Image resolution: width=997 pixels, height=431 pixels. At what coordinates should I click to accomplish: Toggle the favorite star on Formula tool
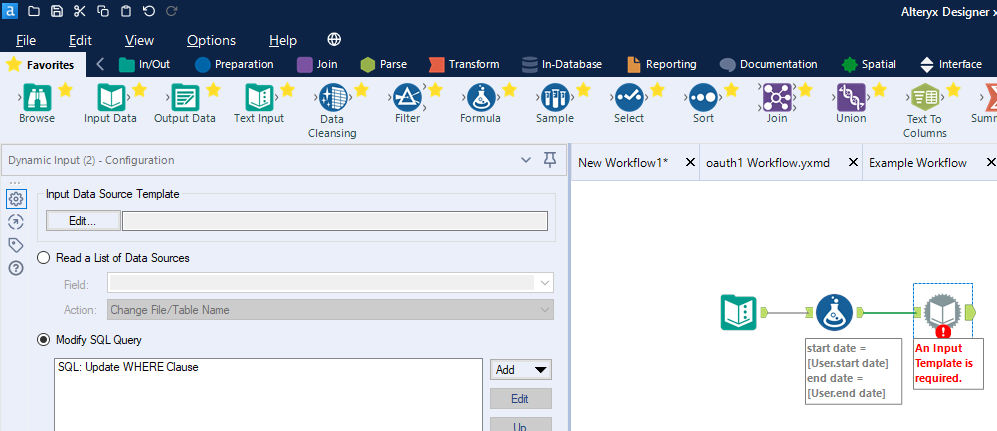click(x=509, y=90)
